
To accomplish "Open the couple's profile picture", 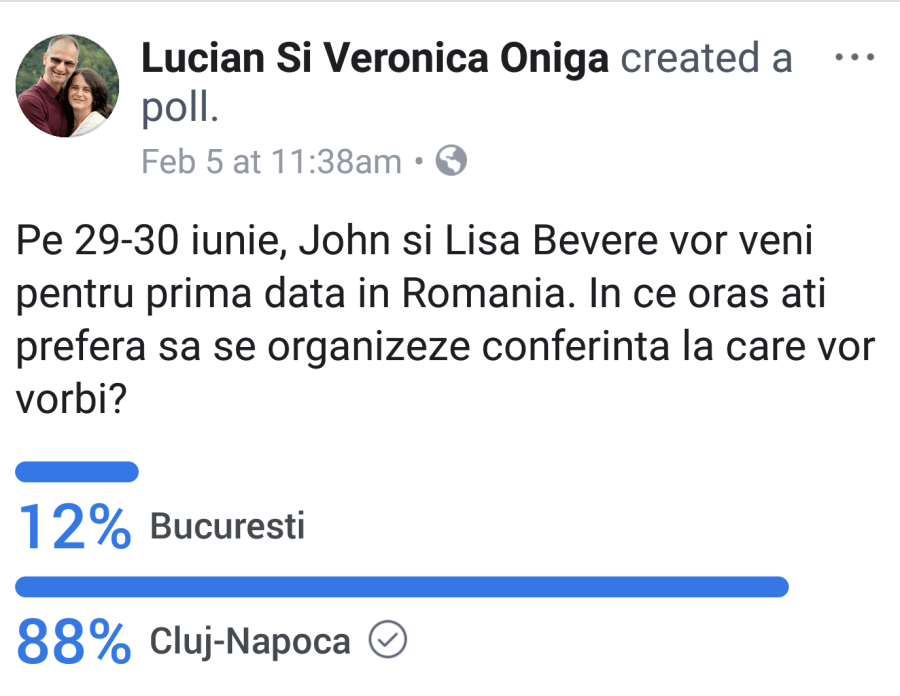I will pyautogui.click(x=67, y=86).
